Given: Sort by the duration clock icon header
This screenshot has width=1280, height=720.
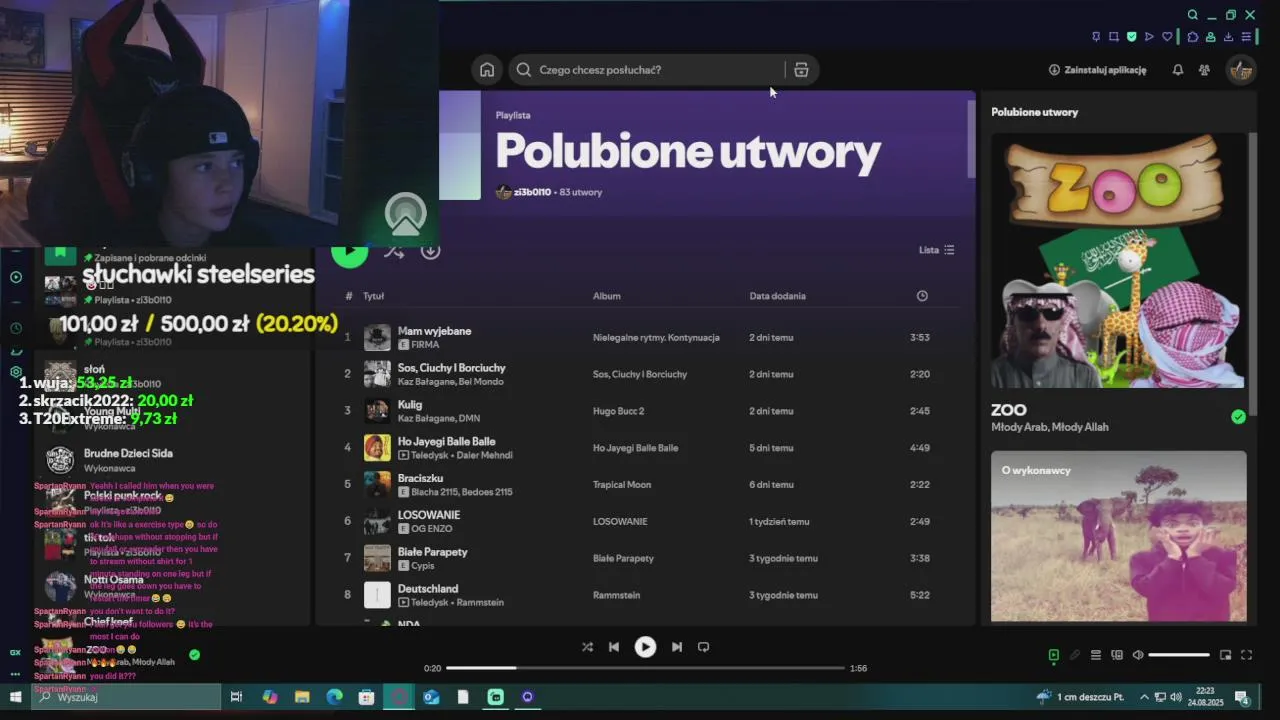Looking at the screenshot, I should (x=922, y=296).
